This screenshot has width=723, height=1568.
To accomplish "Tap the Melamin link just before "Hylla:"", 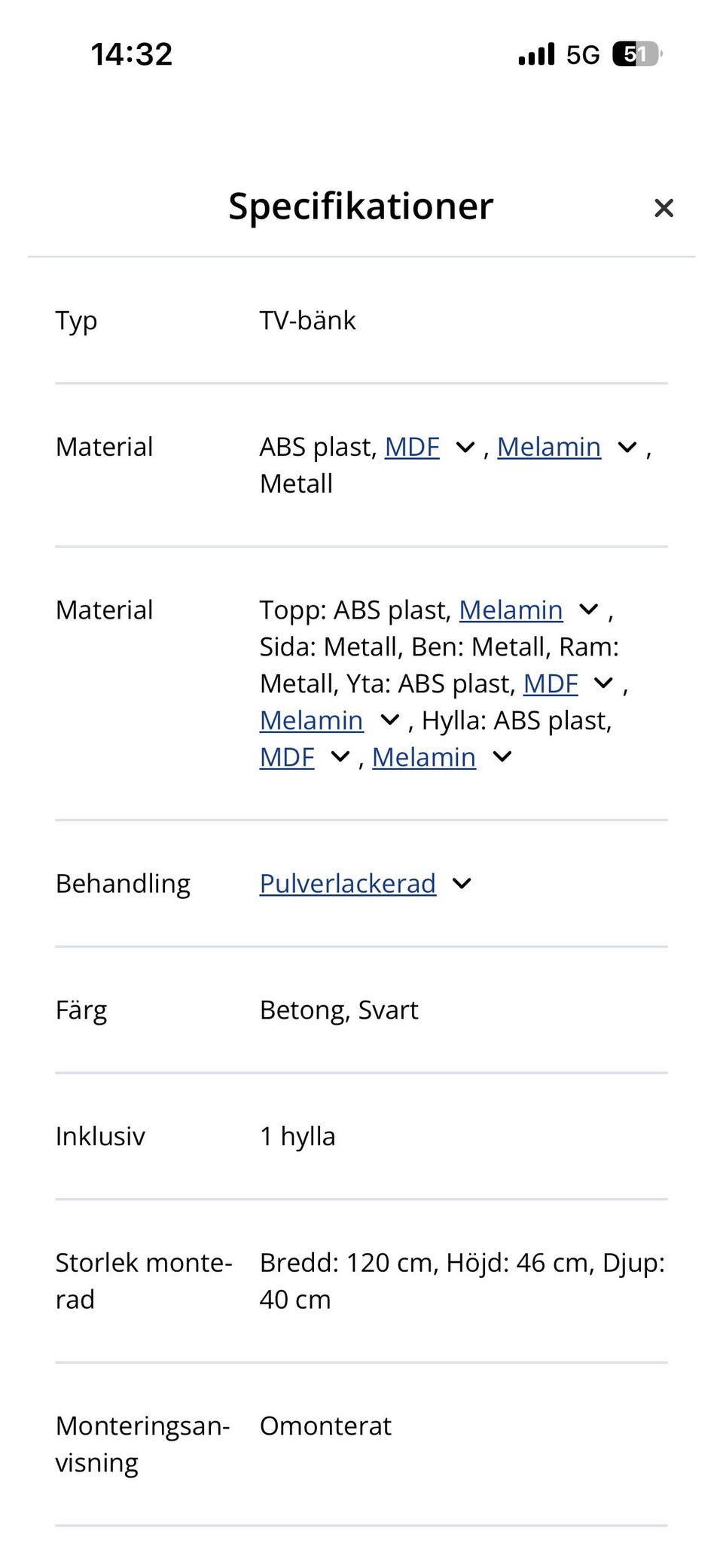I will [x=311, y=721].
